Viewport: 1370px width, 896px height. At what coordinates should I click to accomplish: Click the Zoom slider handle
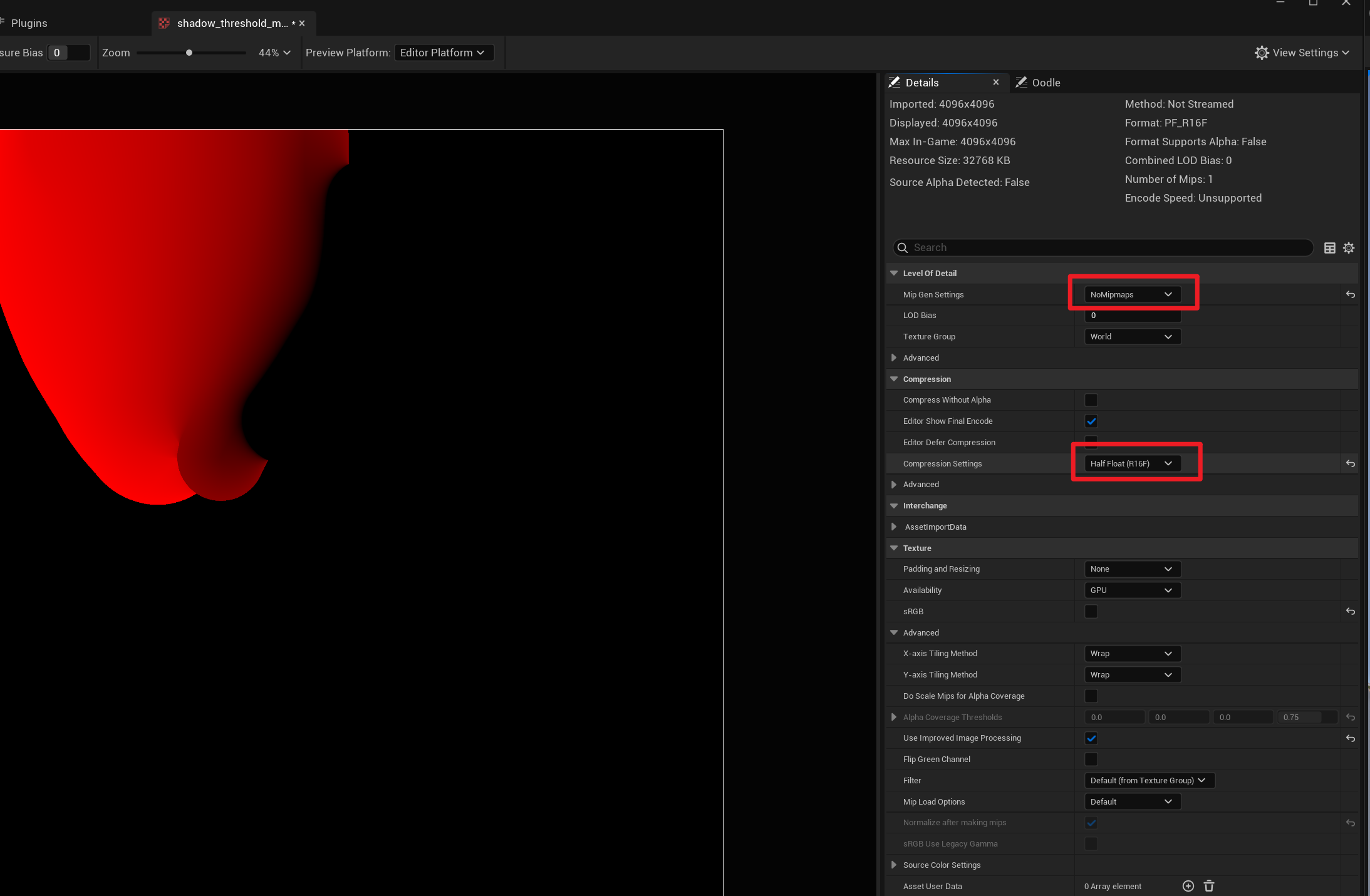189,53
